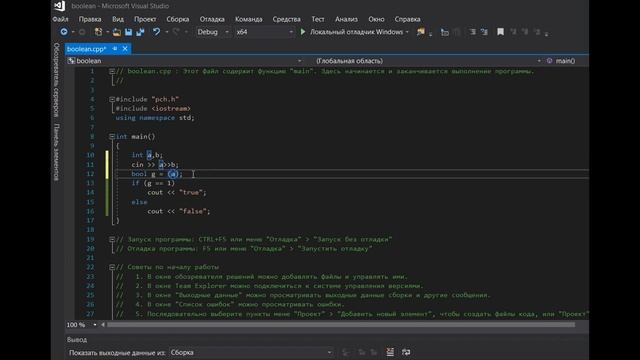Click the Navigate Backward arrow icon
This screenshot has width=640, height=360.
[64, 32]
